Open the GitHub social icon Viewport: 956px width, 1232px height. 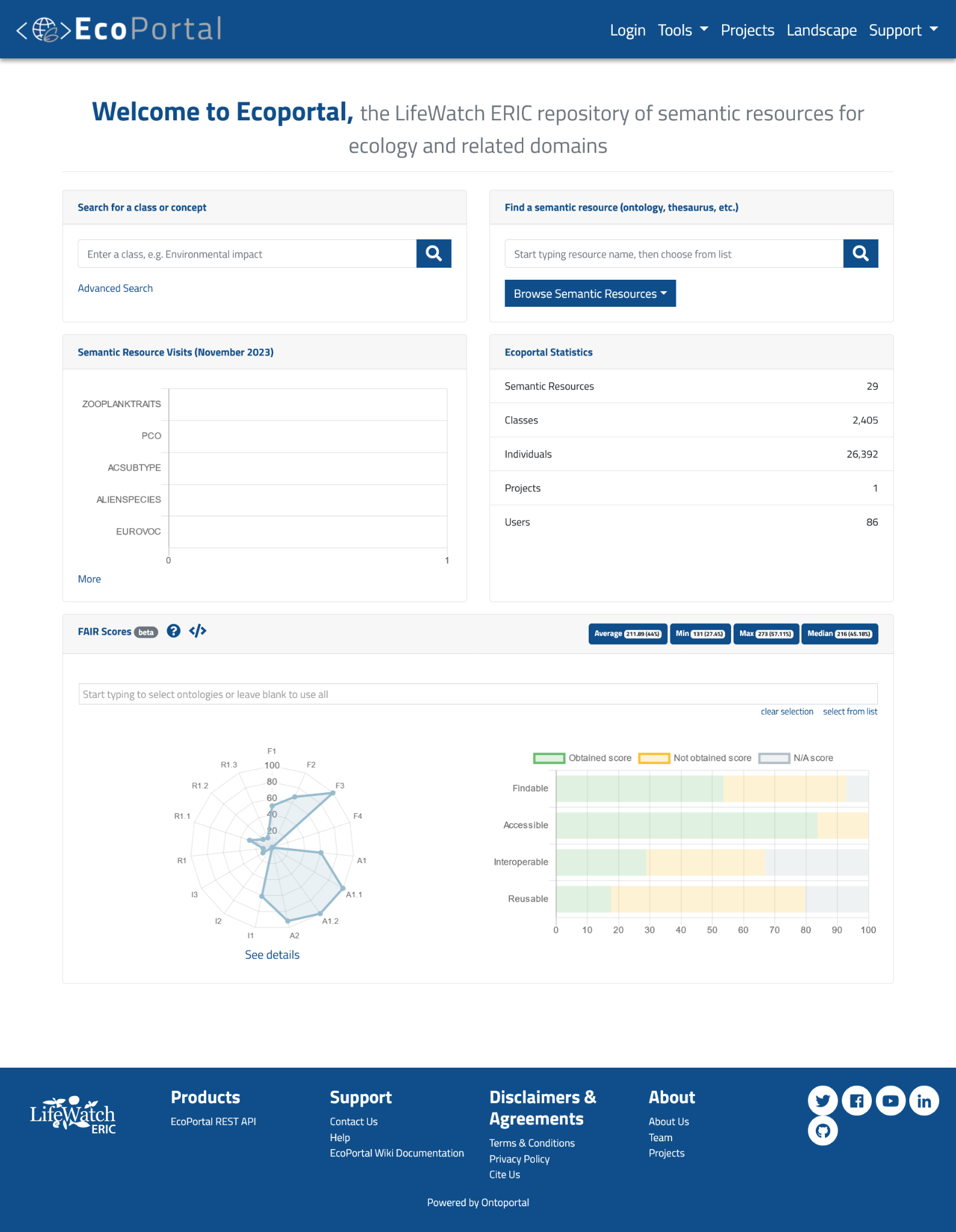click(x=823, y=1131)
